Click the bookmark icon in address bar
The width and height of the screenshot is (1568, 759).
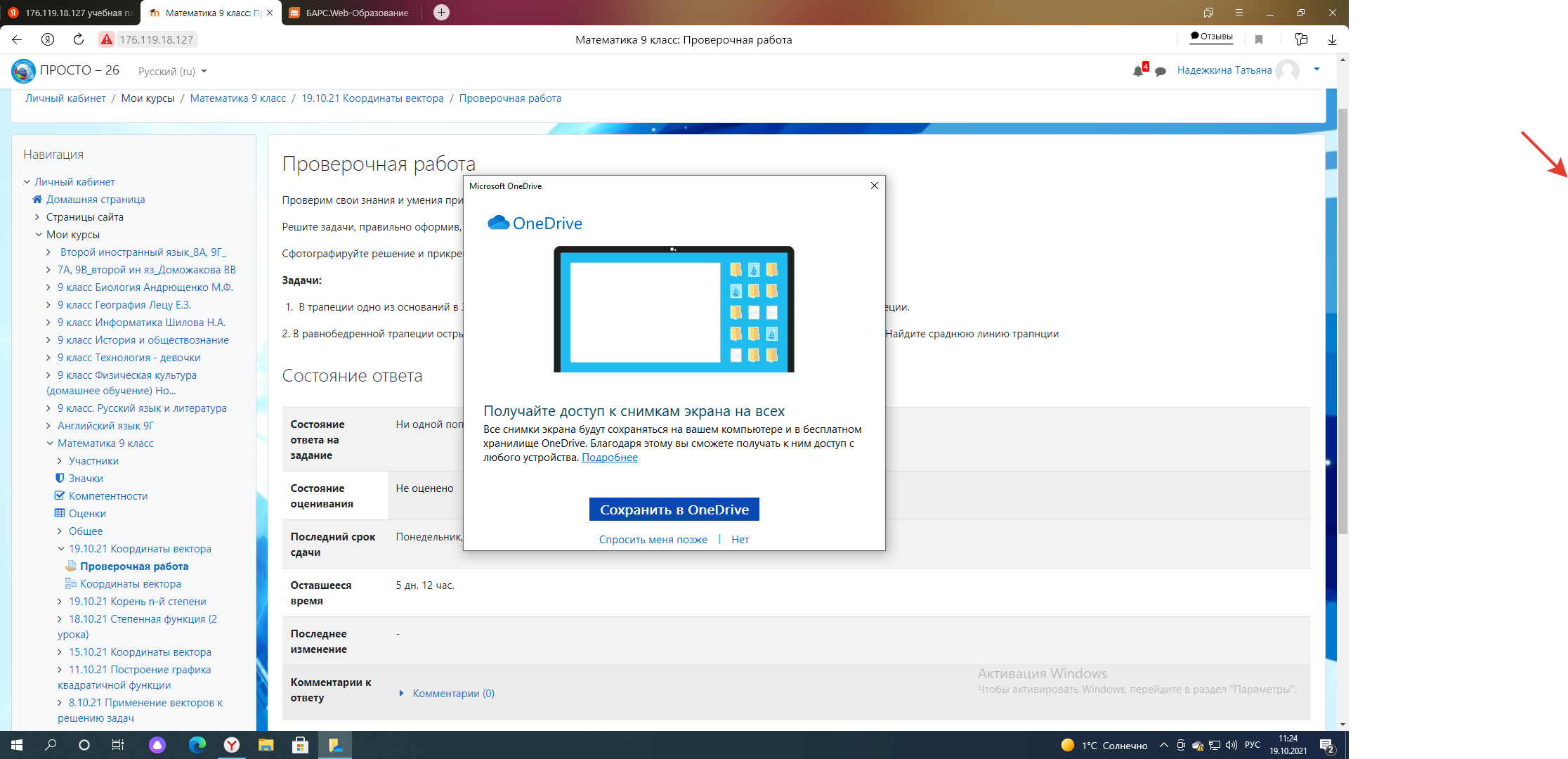[x=1259, y=39]
